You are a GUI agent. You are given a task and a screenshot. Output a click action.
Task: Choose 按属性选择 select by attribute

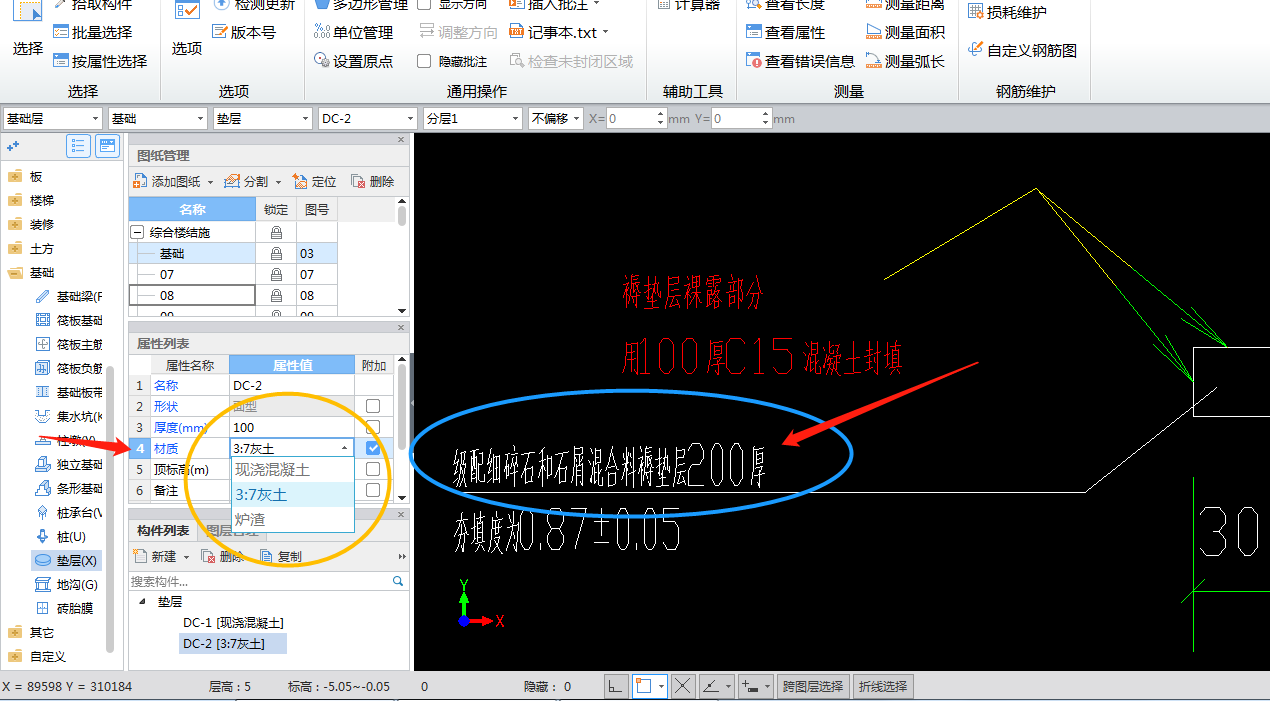pos(100,61)
